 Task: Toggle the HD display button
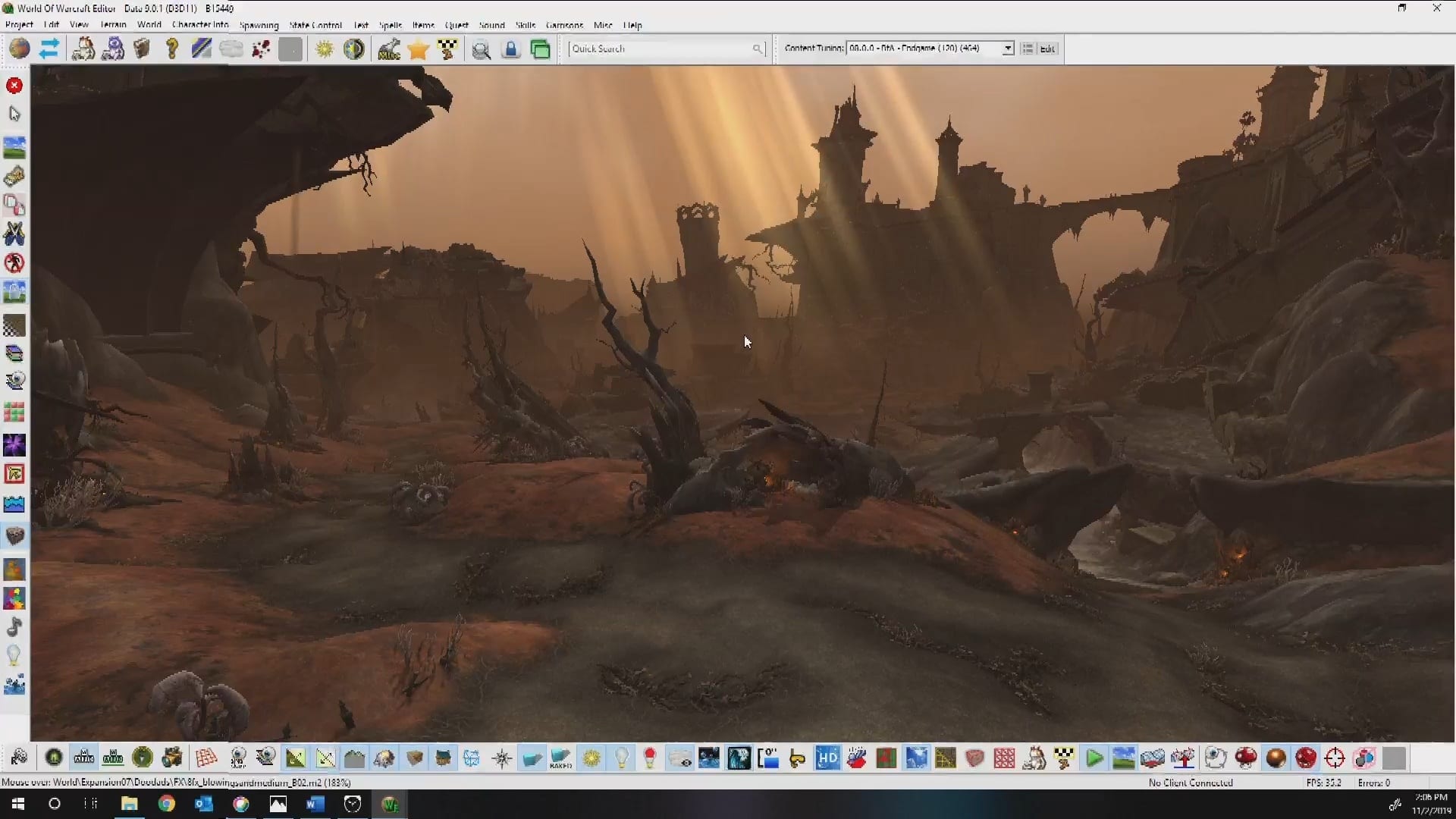[x=827, y=758]
